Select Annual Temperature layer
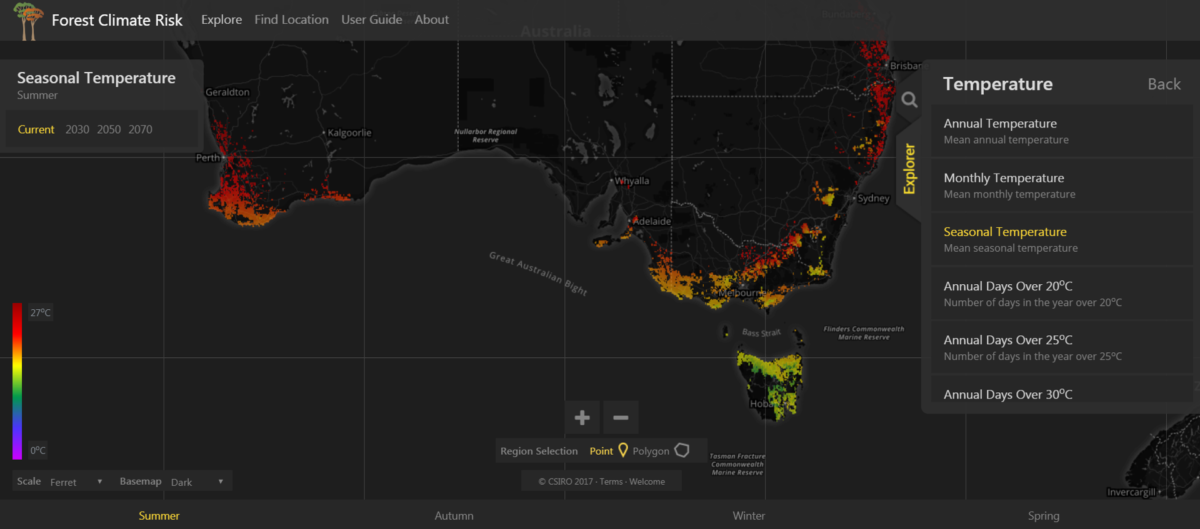 pos(1063,131)
